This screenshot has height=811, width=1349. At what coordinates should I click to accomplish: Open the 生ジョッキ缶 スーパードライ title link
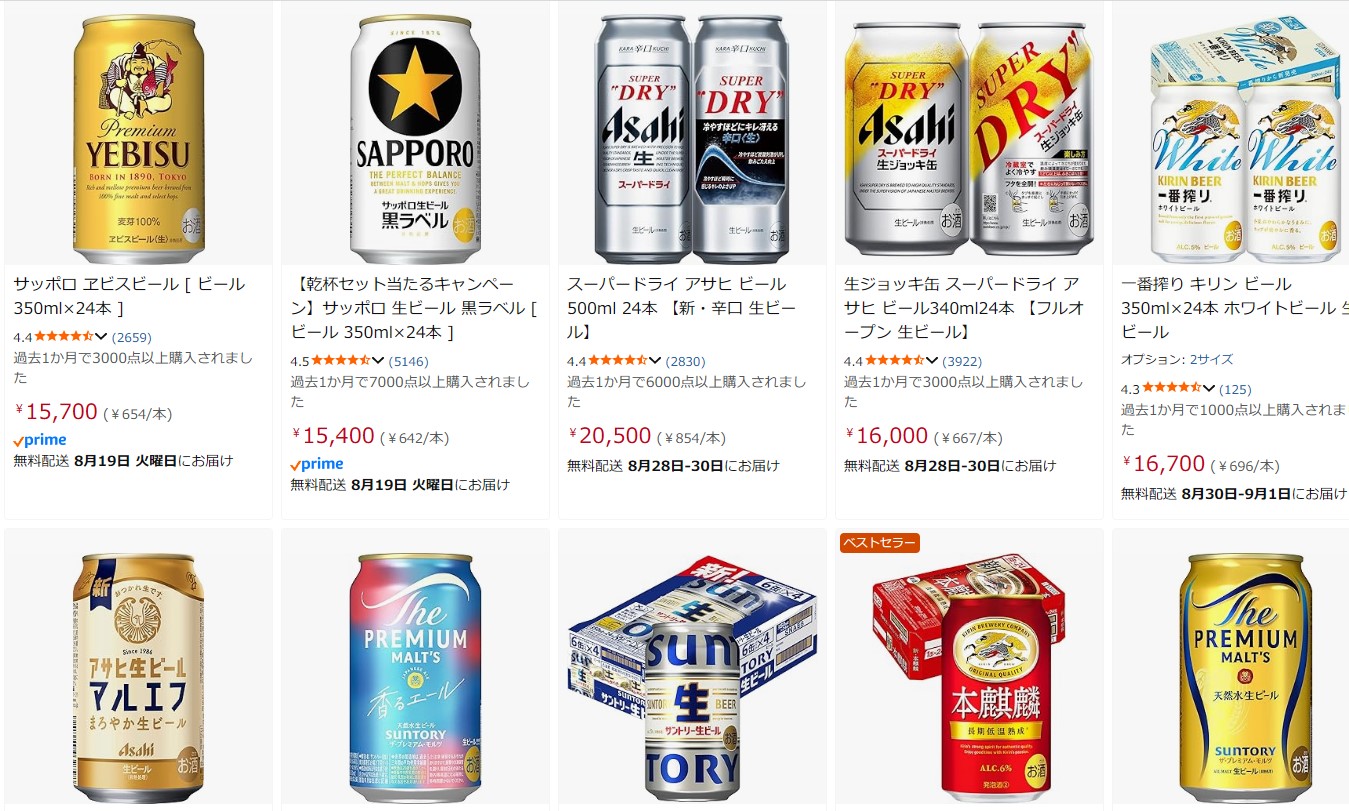coord(962,308)
